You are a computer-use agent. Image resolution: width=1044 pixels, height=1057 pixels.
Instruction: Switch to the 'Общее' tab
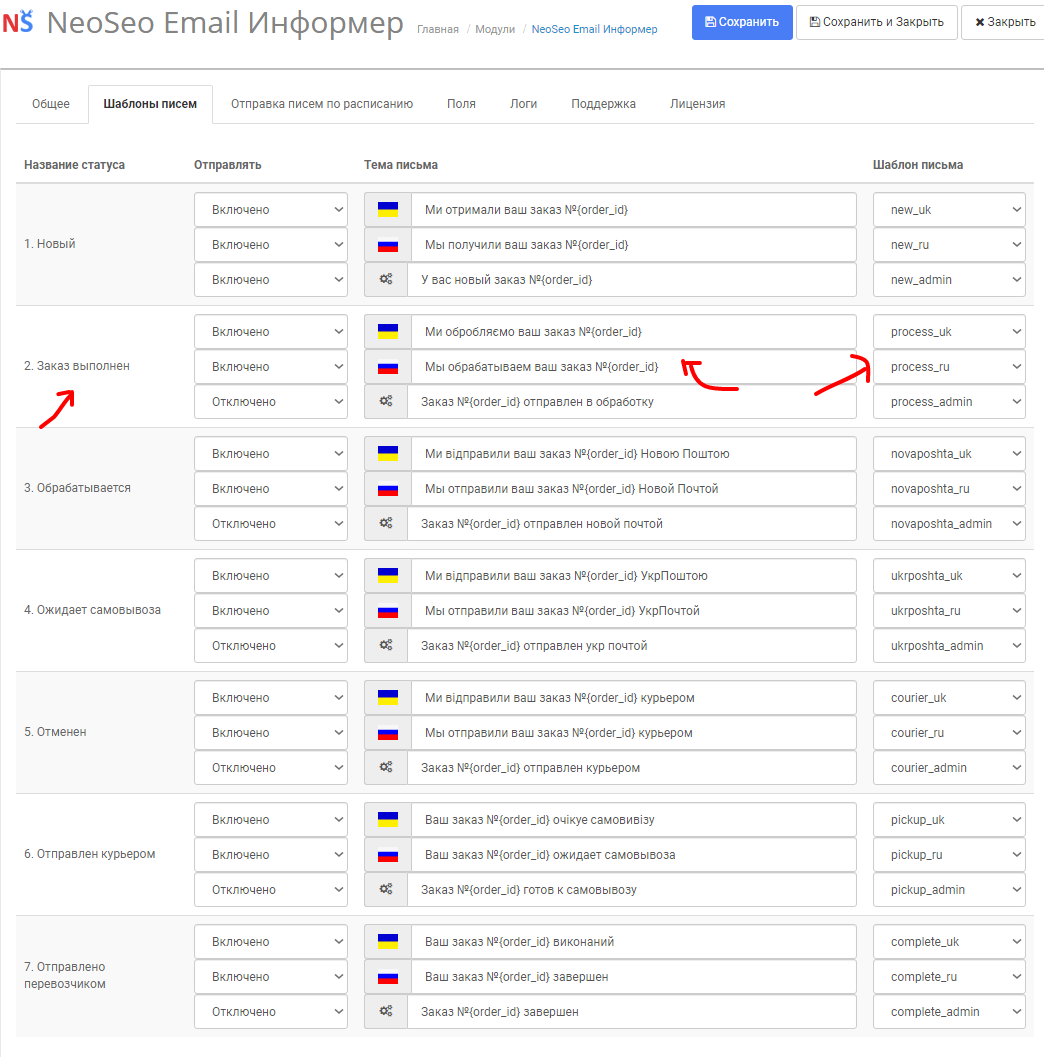(x=51, y=104)
